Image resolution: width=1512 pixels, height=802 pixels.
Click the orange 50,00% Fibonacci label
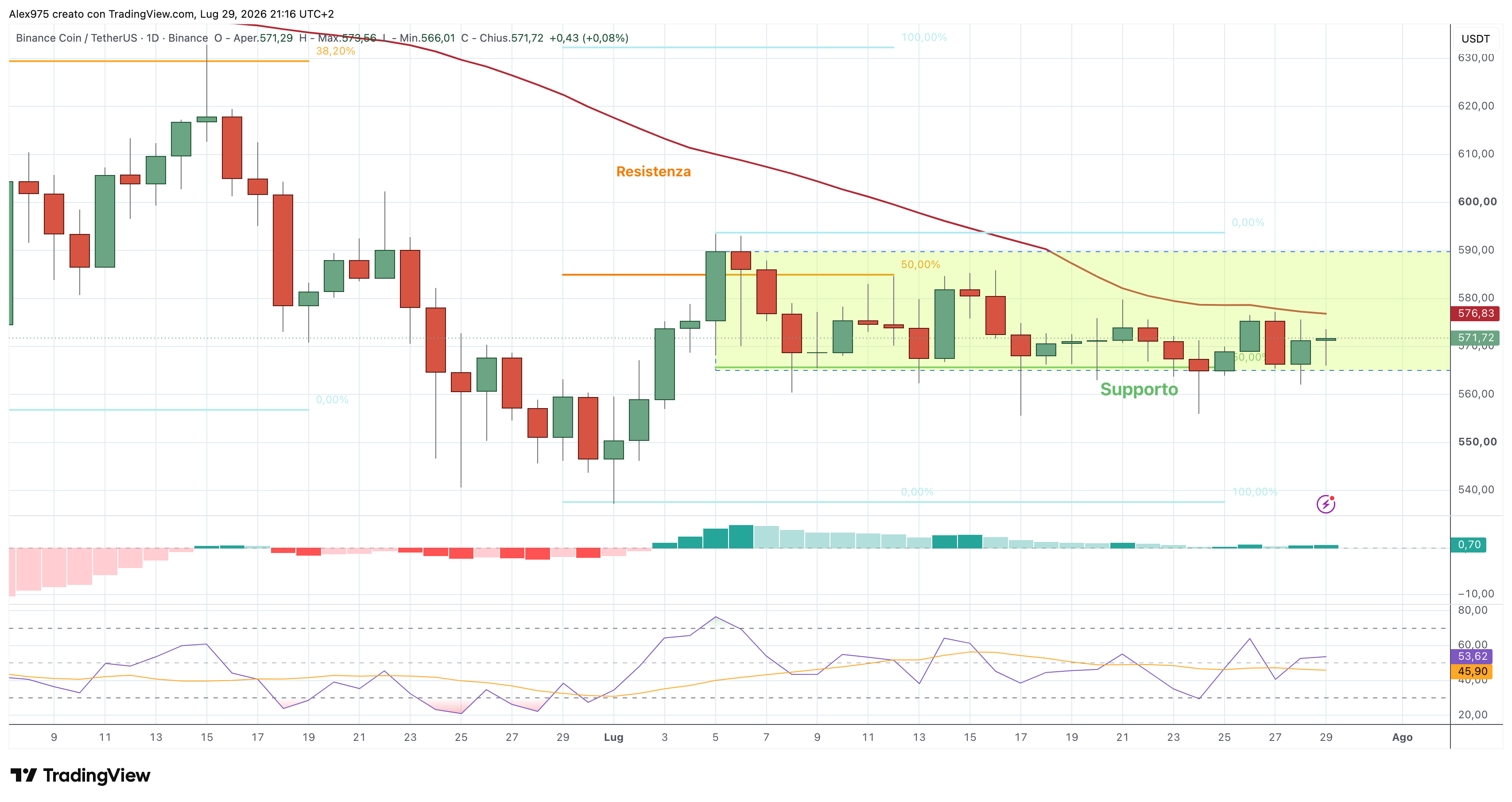coord(920,265)
